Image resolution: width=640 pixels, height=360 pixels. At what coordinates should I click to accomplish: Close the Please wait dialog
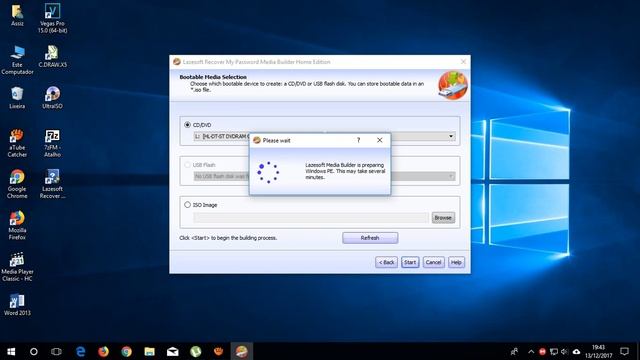[380, 140]
